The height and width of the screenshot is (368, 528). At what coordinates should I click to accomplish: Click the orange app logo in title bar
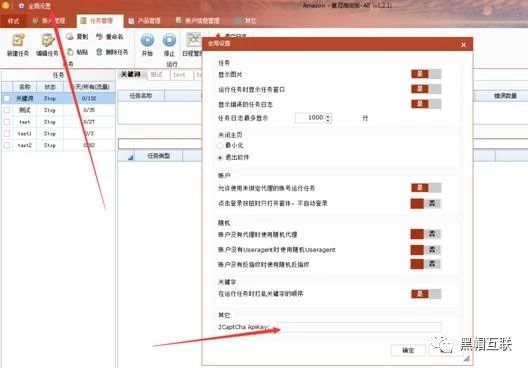[x=5, y=5]
